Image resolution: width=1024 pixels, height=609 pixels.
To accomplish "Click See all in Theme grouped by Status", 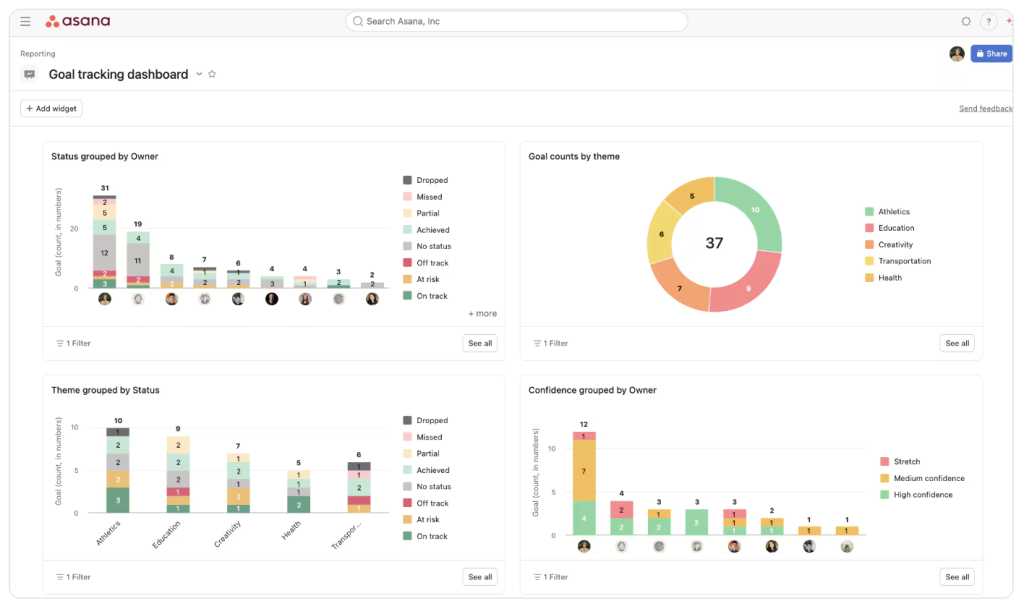I will pos(480,577).
